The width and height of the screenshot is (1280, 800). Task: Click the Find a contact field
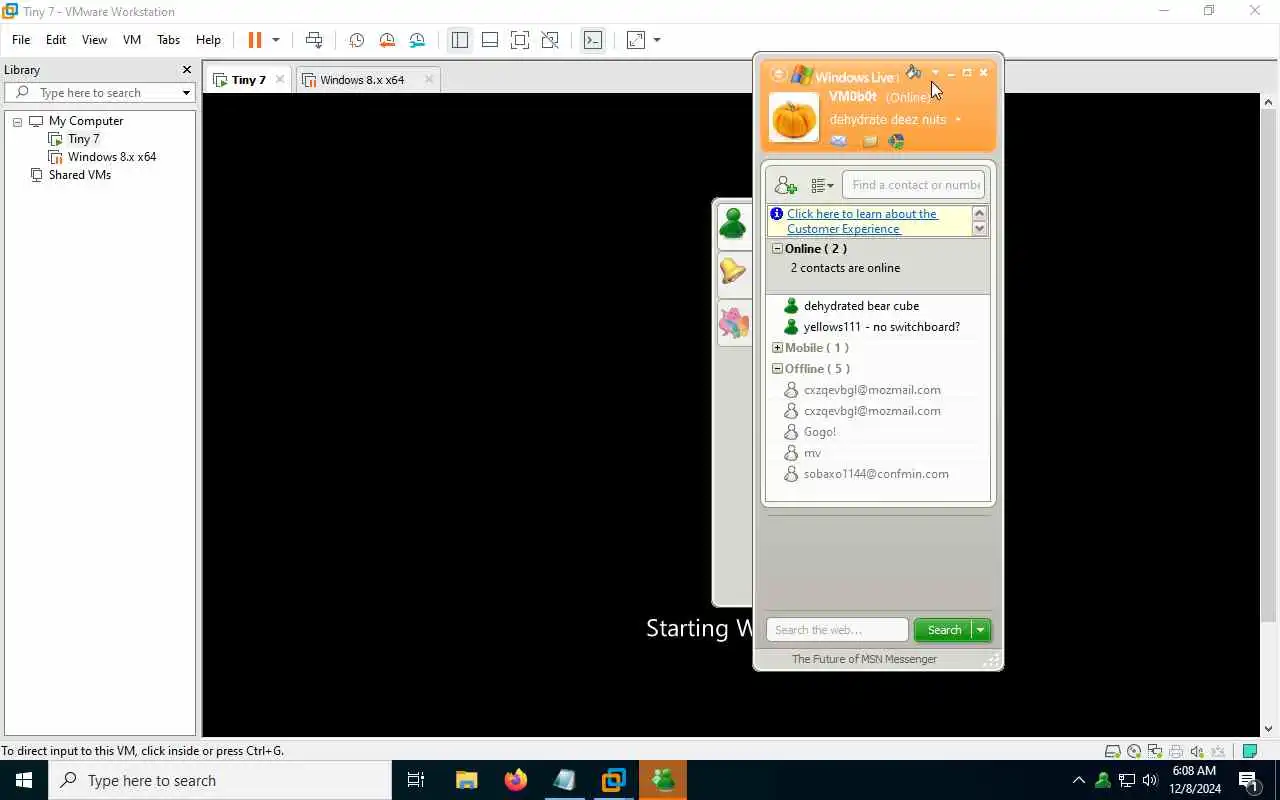(x=914, y=185)
